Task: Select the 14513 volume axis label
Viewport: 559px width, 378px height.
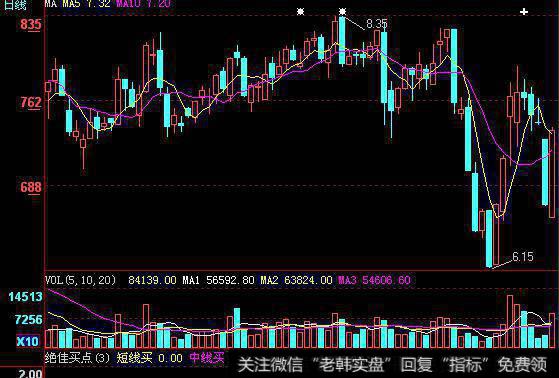Action: [25, 297]
